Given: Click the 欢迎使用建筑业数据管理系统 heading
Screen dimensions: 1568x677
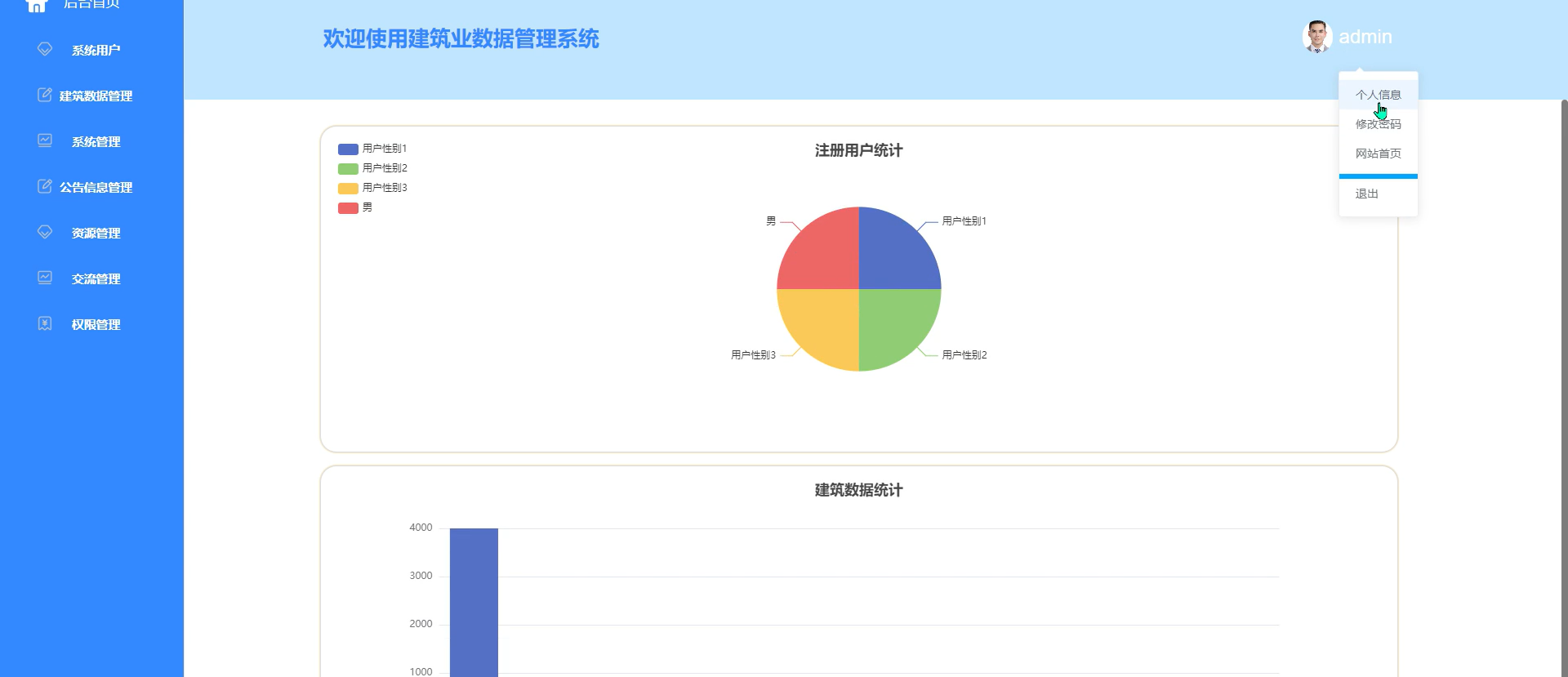Looking at the screenshot, I should point(461,38).
